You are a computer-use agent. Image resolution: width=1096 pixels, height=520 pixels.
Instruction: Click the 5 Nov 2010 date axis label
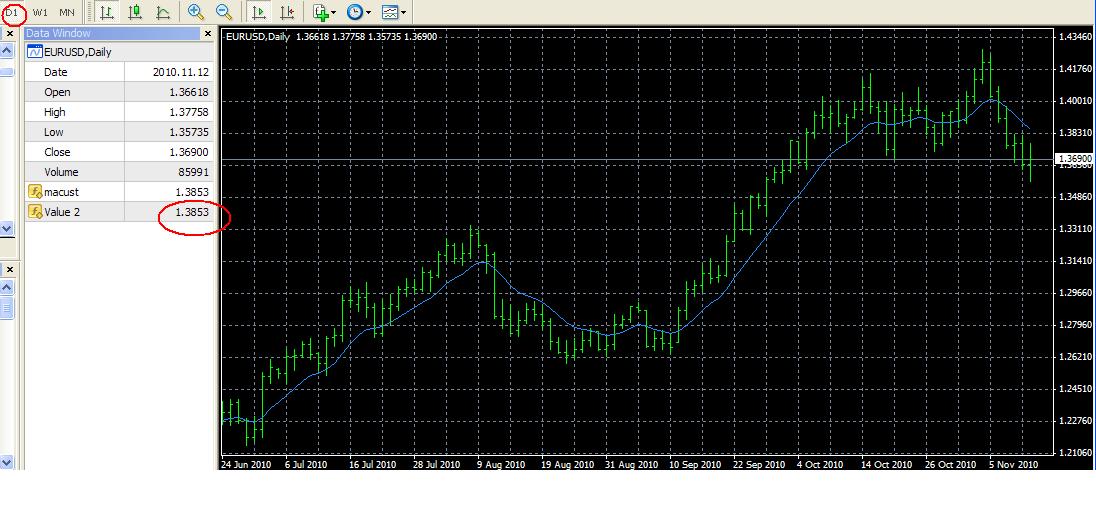[x=1014, y=464]
